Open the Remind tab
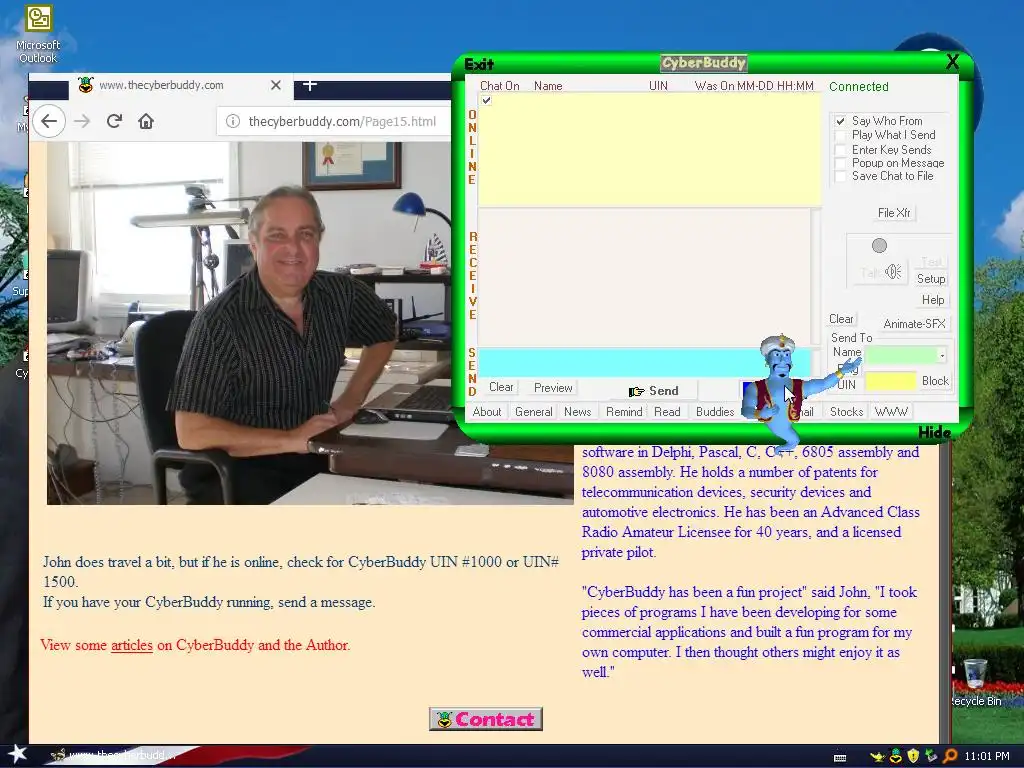Image resolution: width=1024 pixels, height=768 pixels. tap(624, 411)
